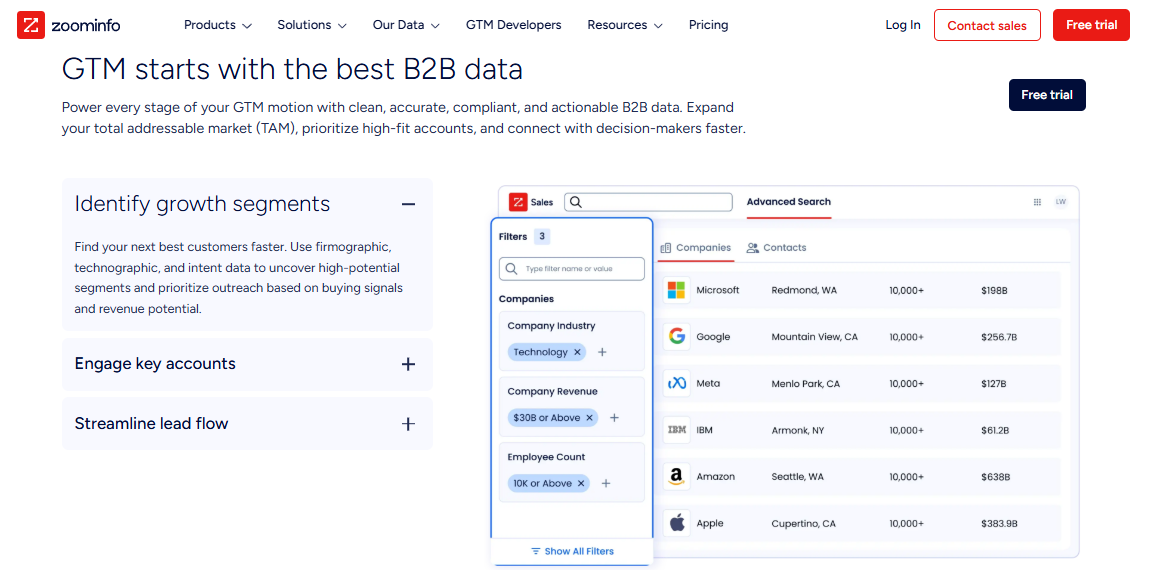Image resolution: width=1169 pixels, height=570 pixels.
Task: Click the magnifier icon in the filter search box
Action: [x=511, y=269]
